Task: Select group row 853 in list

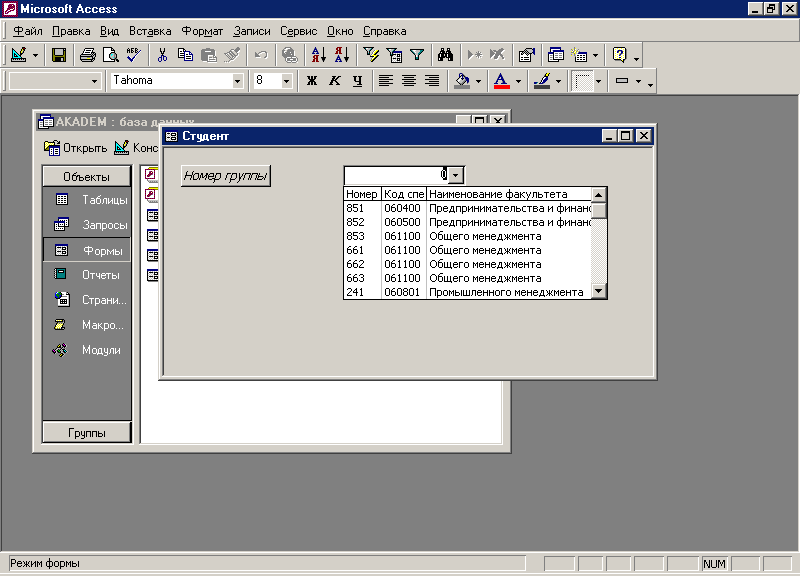Action: click(x=468, y=236)
